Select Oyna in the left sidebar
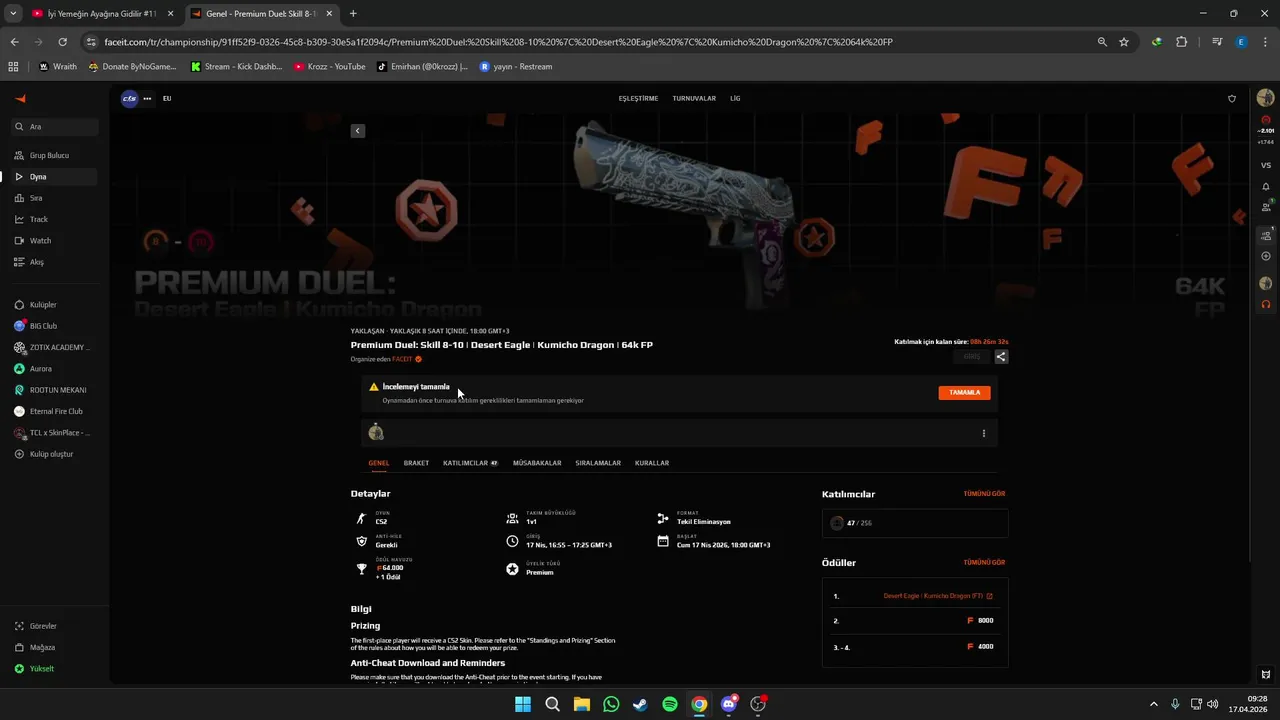 point(54,177)
